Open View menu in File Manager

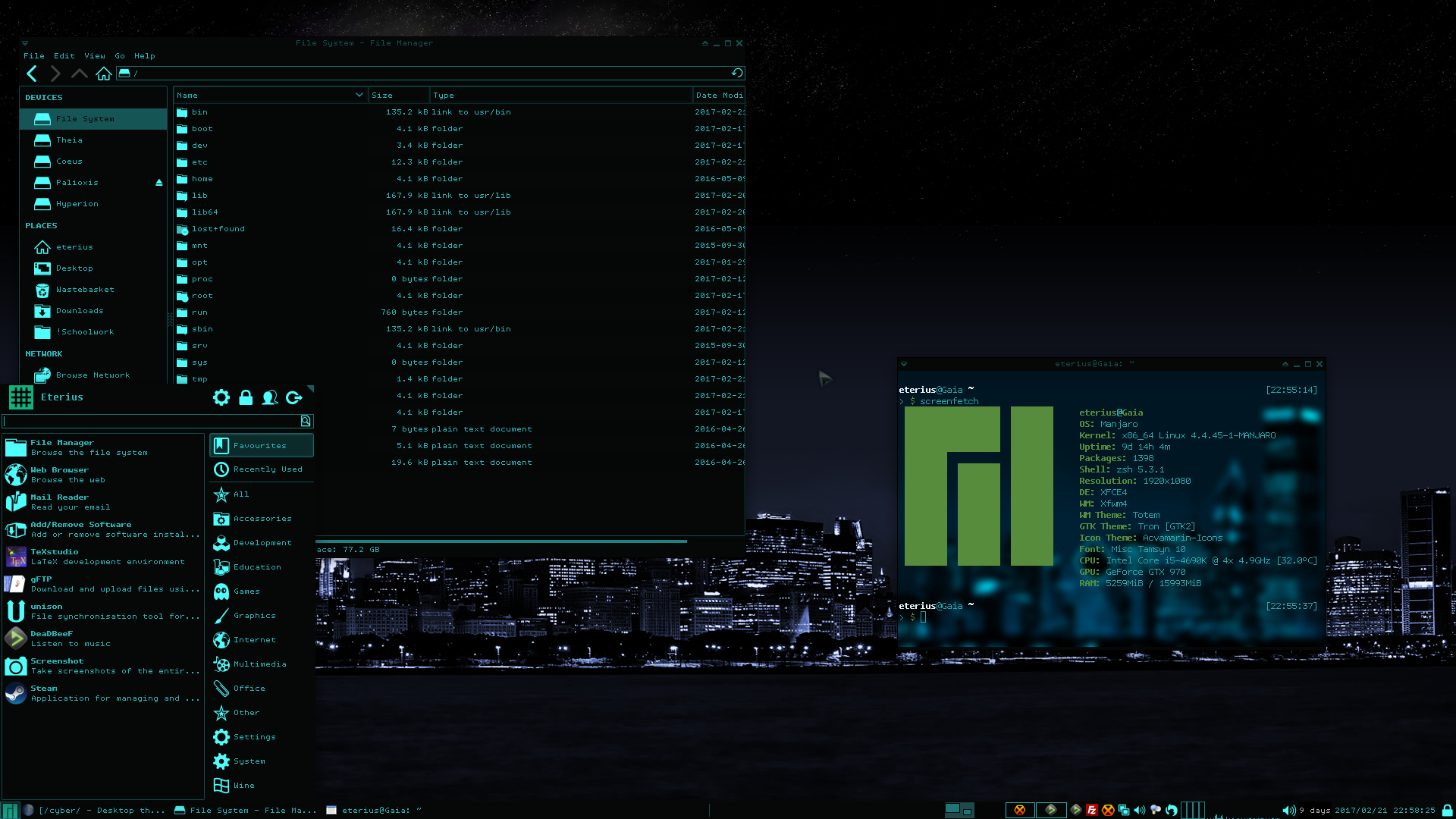pyautogui.click(x=95, y=56)
